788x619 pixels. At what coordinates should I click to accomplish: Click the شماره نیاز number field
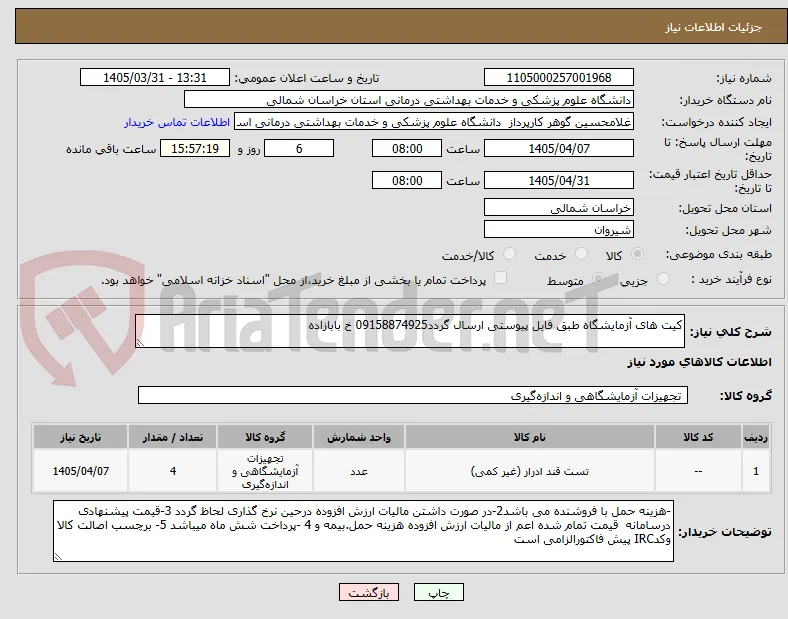559,77
